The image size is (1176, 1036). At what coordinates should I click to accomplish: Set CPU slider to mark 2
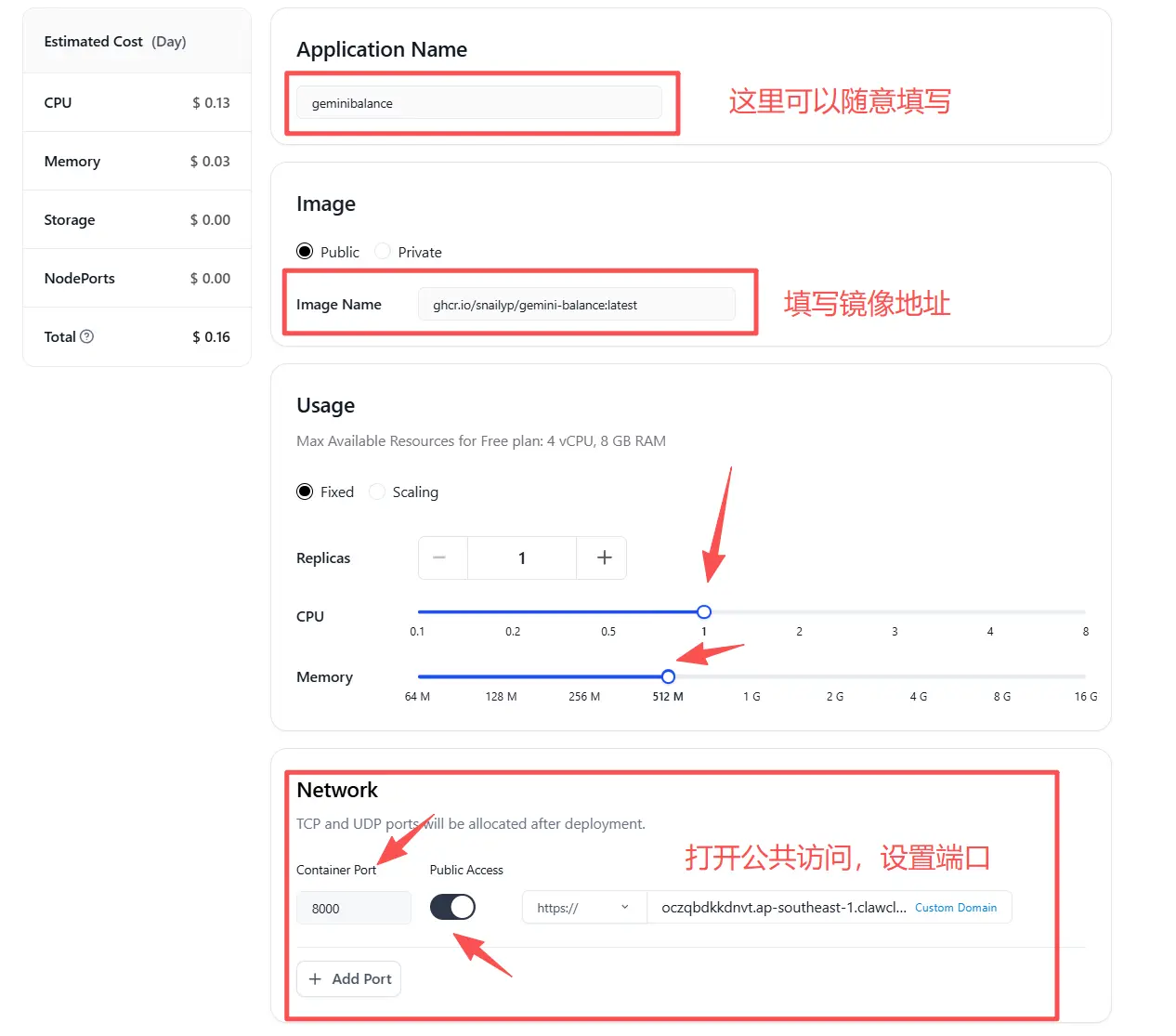click(799, 612)
